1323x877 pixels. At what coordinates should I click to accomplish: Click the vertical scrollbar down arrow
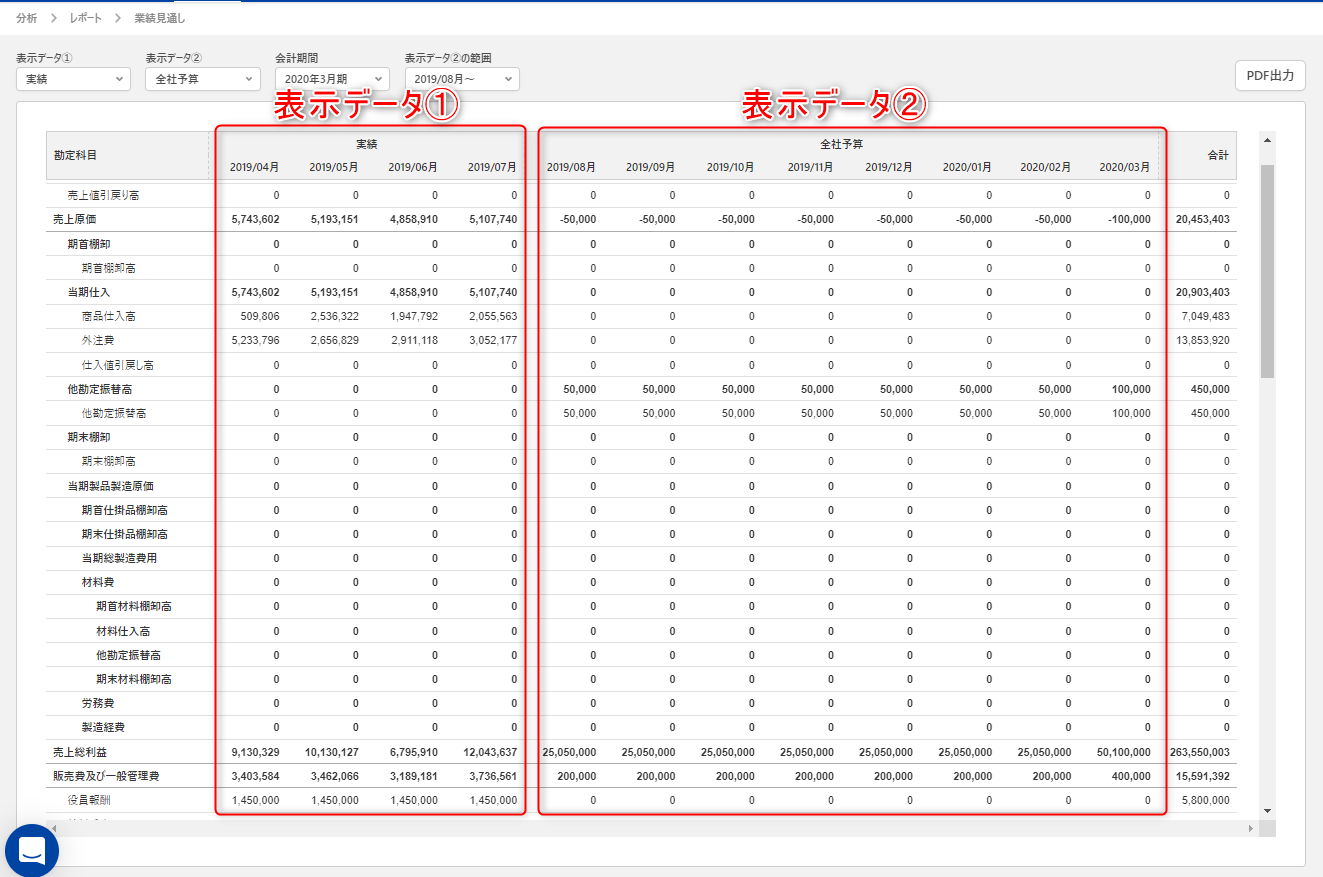(1268, 810)
